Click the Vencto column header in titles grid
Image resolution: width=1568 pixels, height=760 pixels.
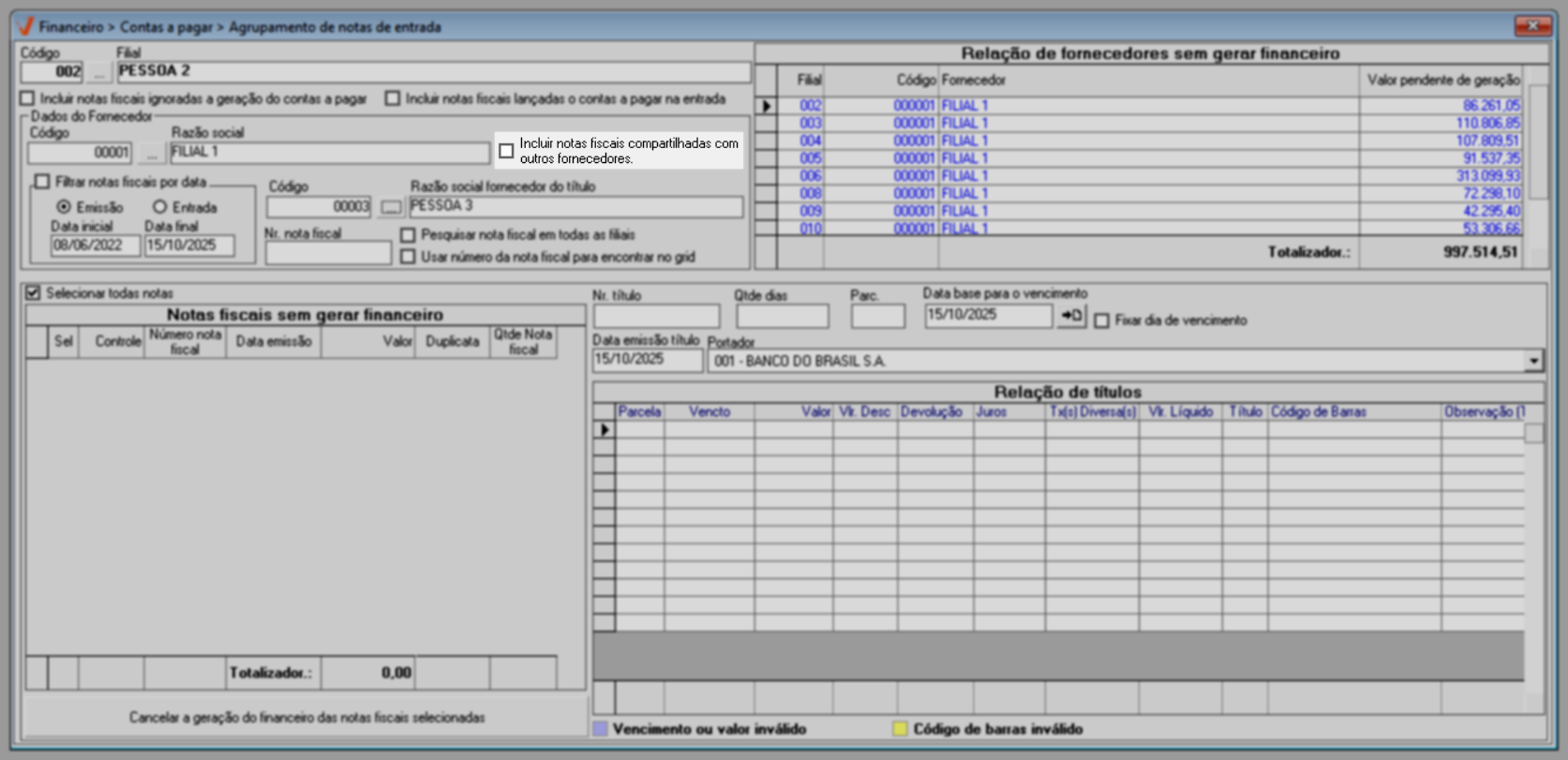pyautogui.click(x=709, y=411)
